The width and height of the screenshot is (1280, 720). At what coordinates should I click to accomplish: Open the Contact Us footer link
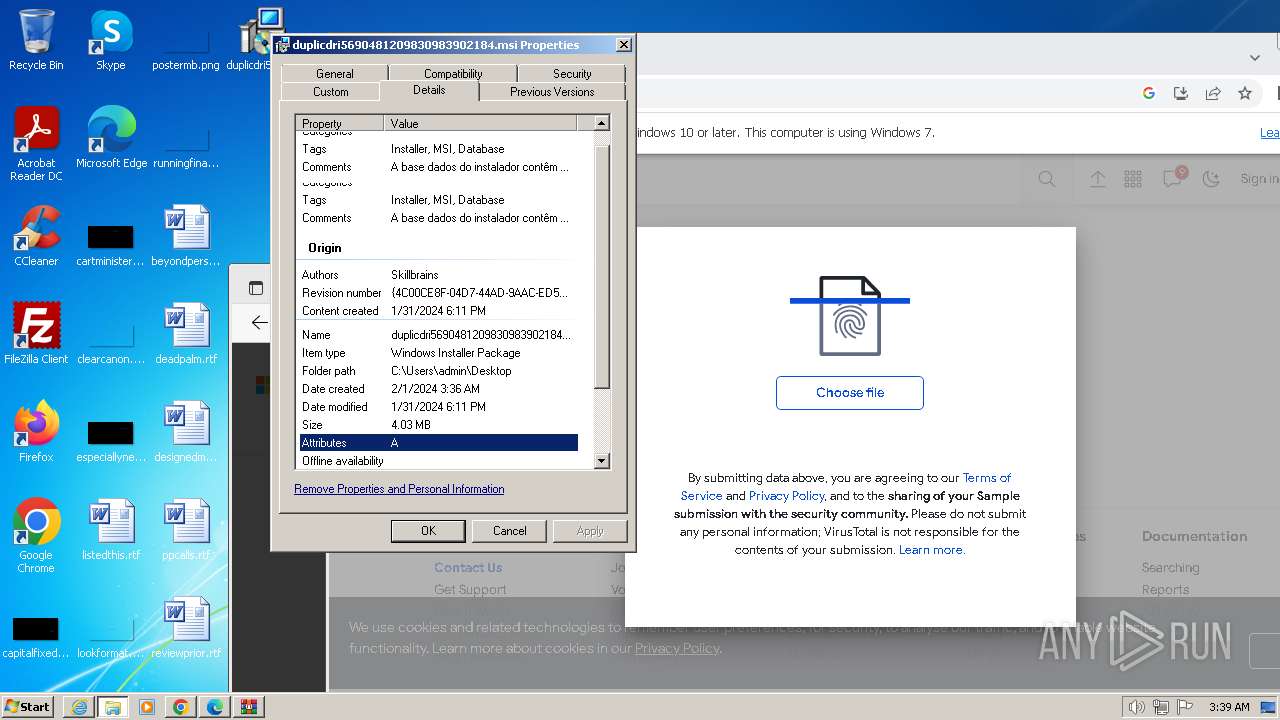click(x=468, y=567)
